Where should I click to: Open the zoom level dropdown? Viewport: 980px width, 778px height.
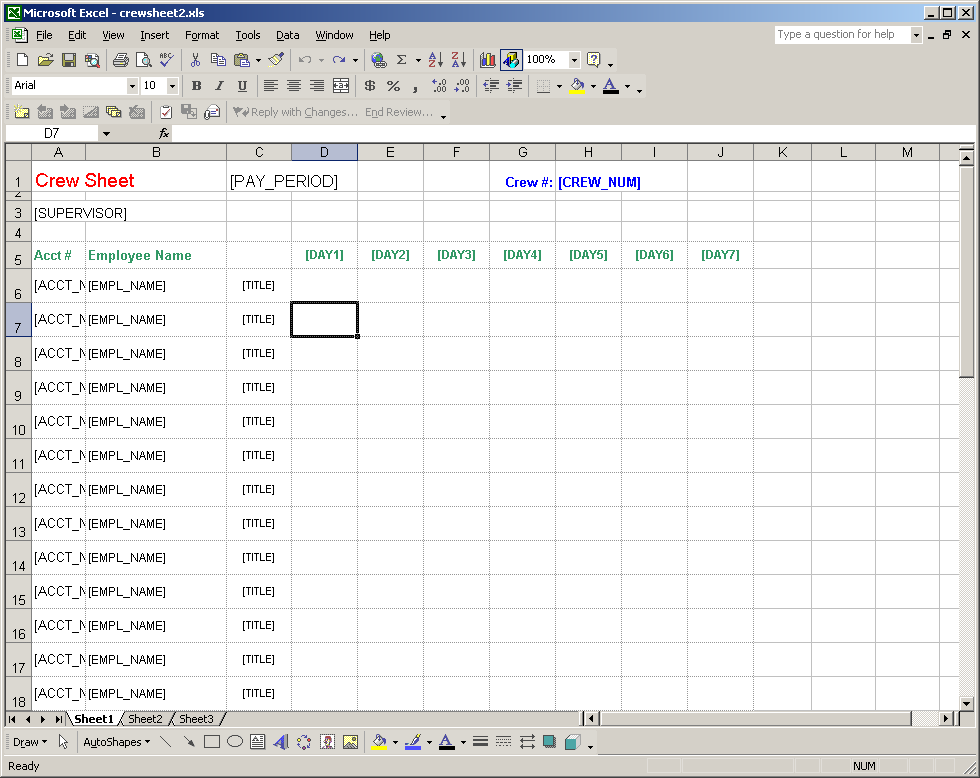pyautogui.click(x=573, y=59)
